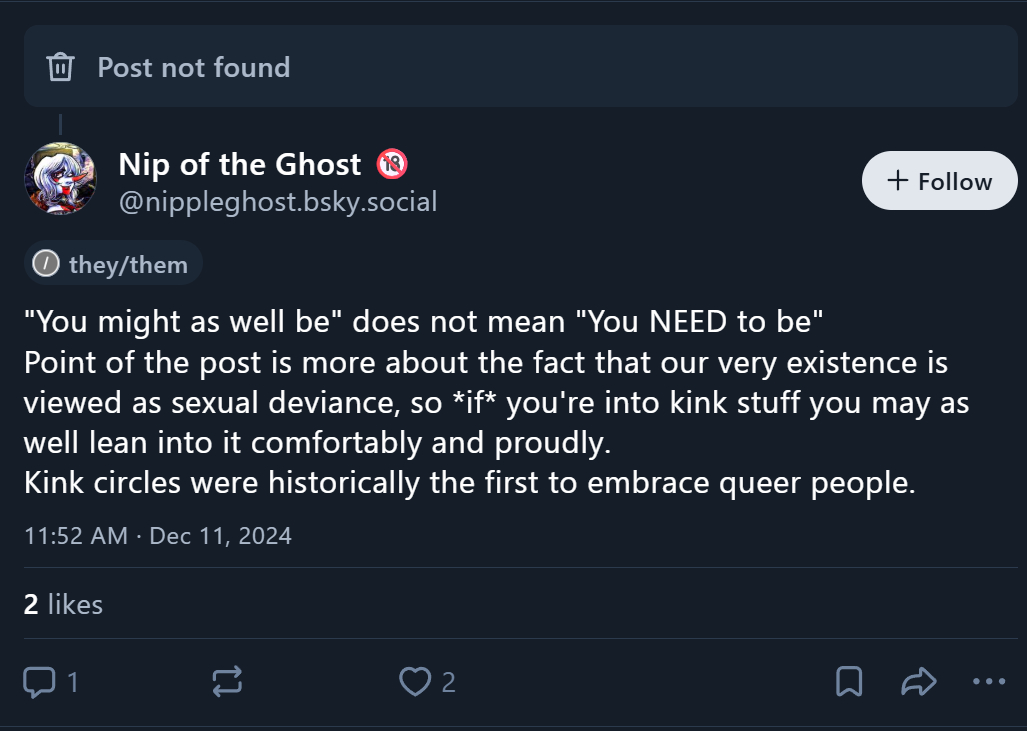Click the reply count number 1

coord(72,683)
